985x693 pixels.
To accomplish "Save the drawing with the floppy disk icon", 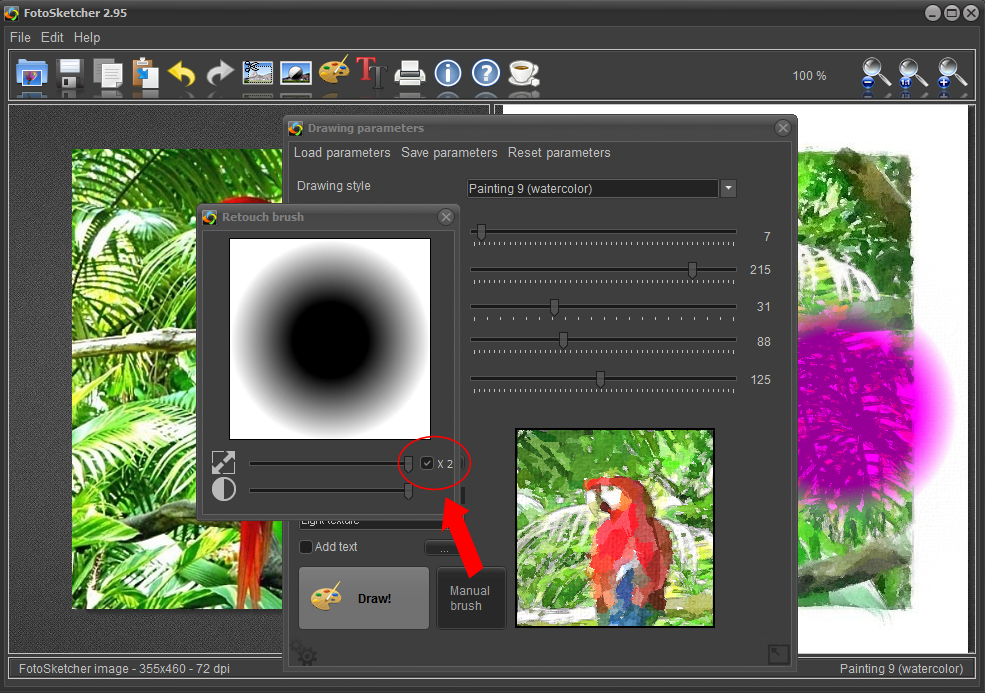I will click(x=70, y=74).
